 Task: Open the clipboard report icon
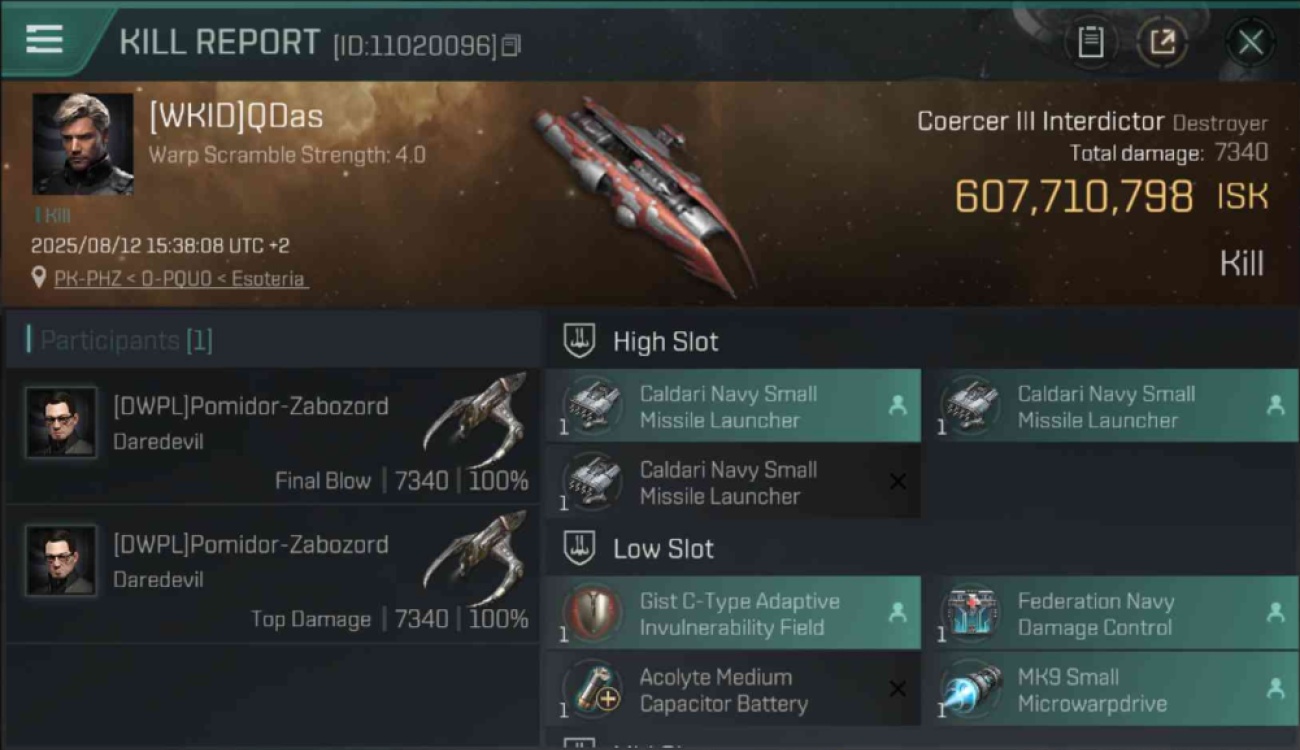(x=1091, y=42)
